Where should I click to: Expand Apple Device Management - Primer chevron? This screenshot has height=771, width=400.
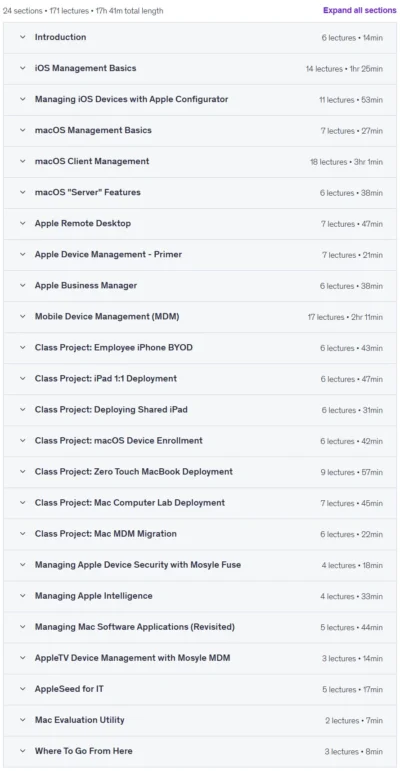click(x=23, y=254)
